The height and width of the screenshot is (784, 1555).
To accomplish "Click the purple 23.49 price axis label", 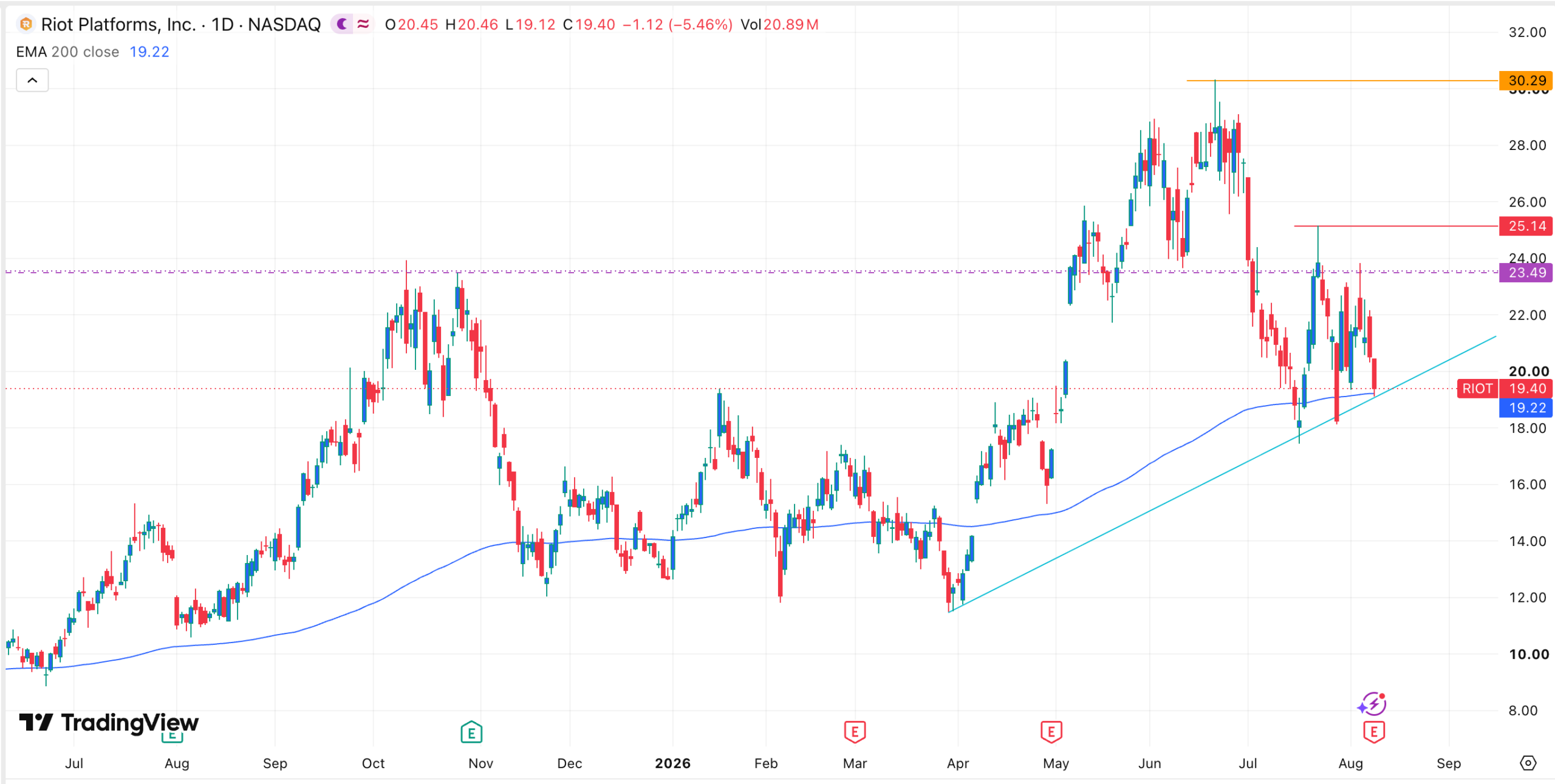I will coord(1526,273).
